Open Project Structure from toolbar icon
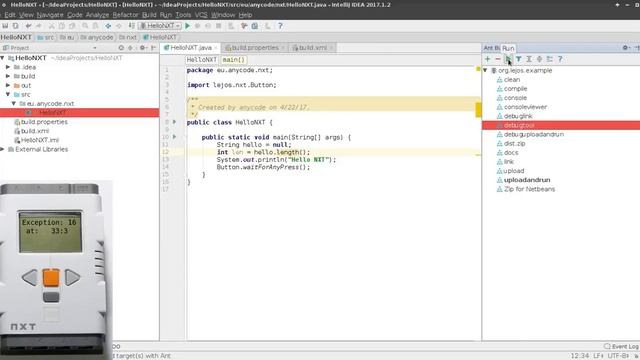Image resolution: width=640 pixels, height=360 pixels. pyautogui.click(x=255, y=26)
